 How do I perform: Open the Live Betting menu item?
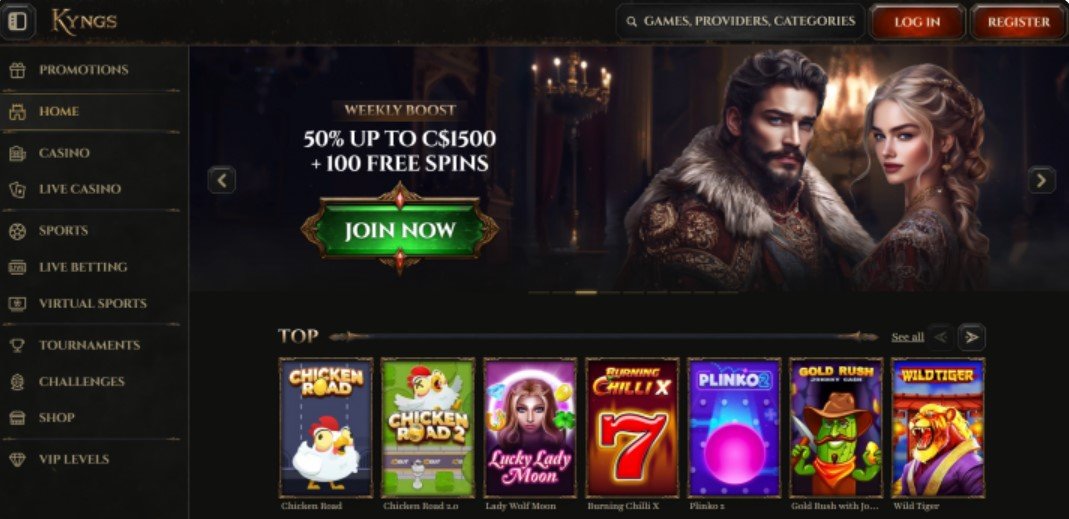coord(82,267)
